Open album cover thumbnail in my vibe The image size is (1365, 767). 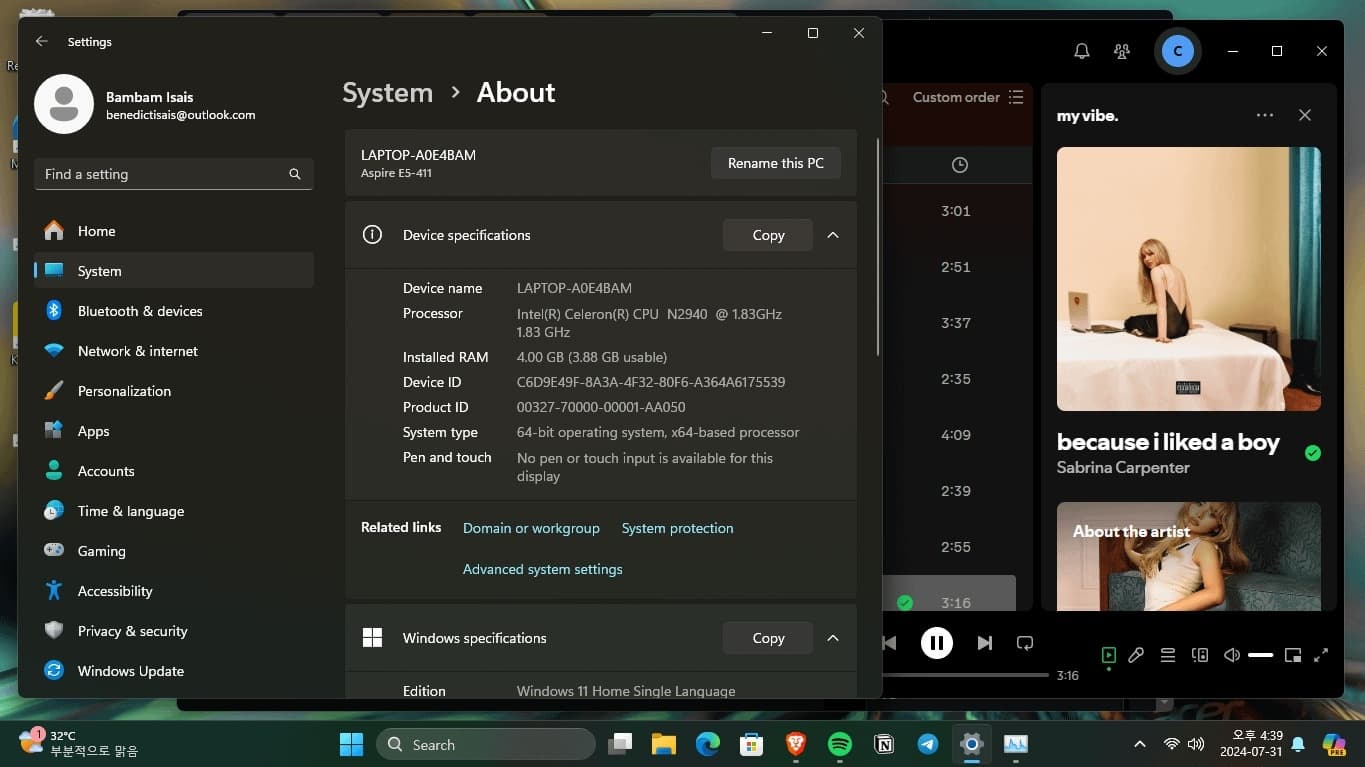(1188, 279)
